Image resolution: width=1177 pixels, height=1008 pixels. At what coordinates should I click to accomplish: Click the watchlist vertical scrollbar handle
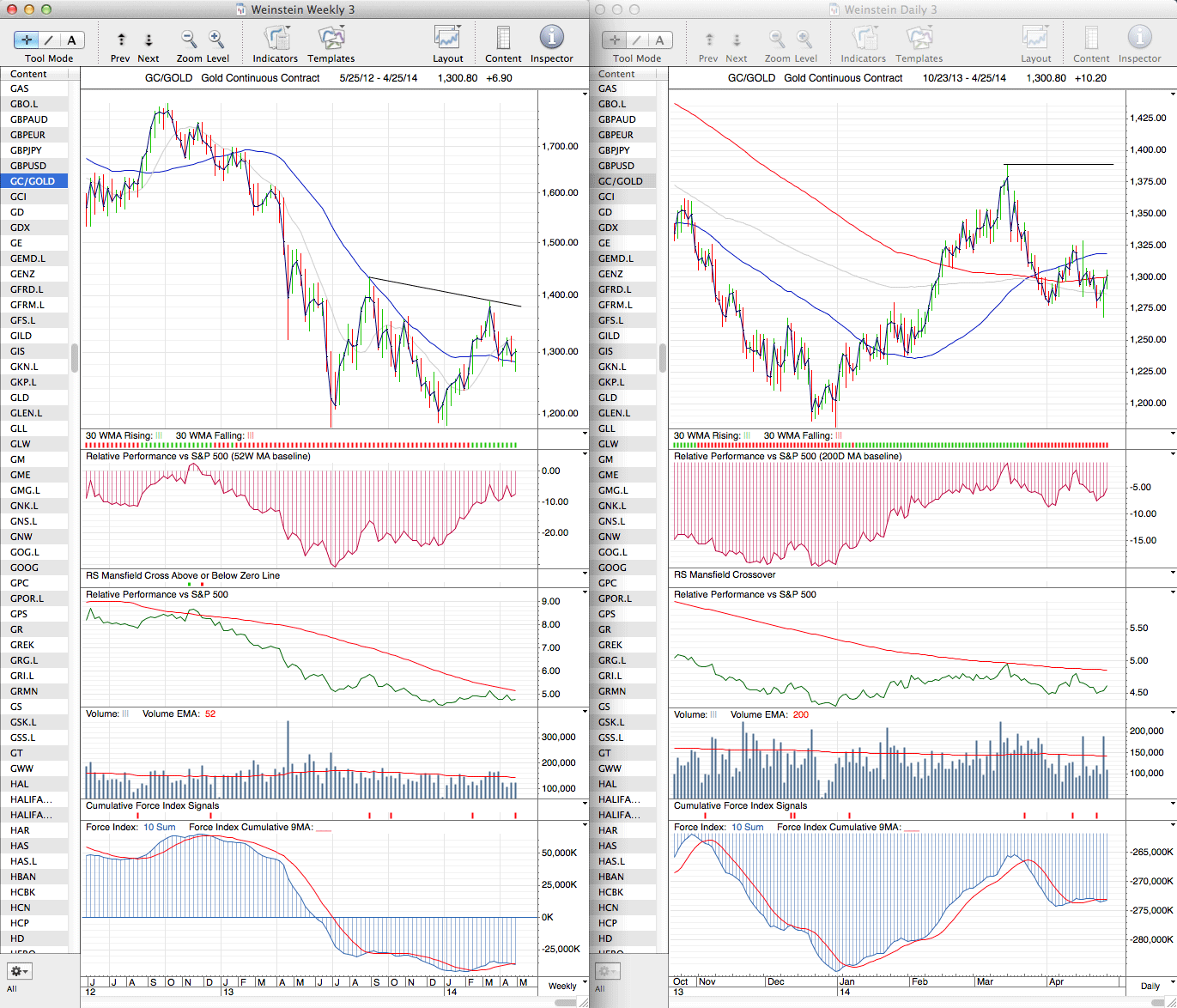point(75,357)
